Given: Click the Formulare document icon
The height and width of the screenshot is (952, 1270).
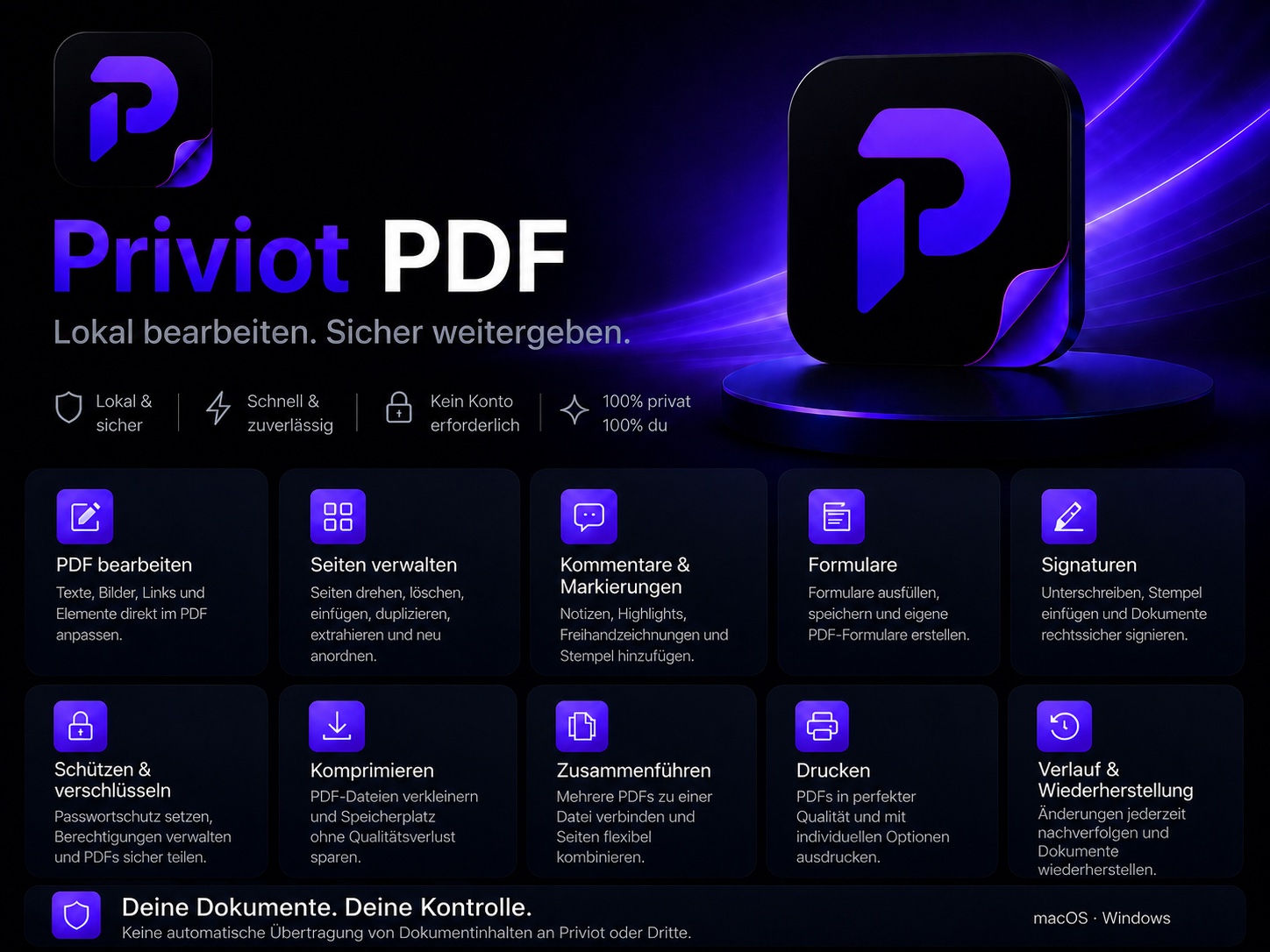Looking at the screenshot, I should point(837,516).
